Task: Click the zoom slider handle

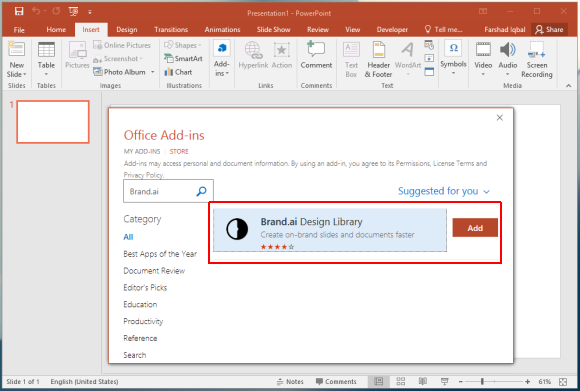Action: (x=482, y=381)
